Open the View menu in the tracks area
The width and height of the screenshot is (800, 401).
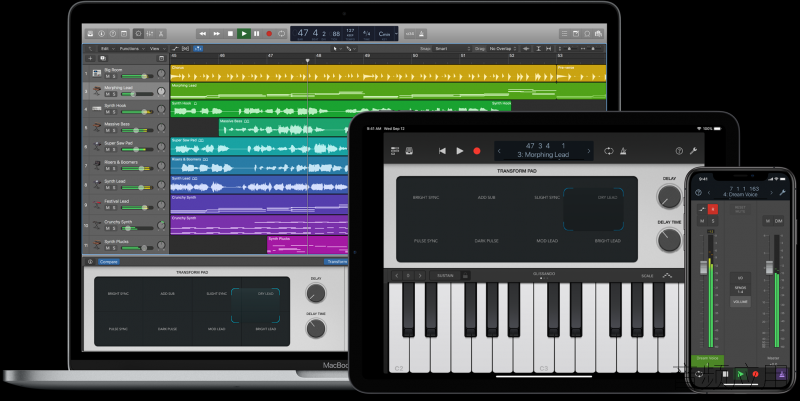(156, 48)
